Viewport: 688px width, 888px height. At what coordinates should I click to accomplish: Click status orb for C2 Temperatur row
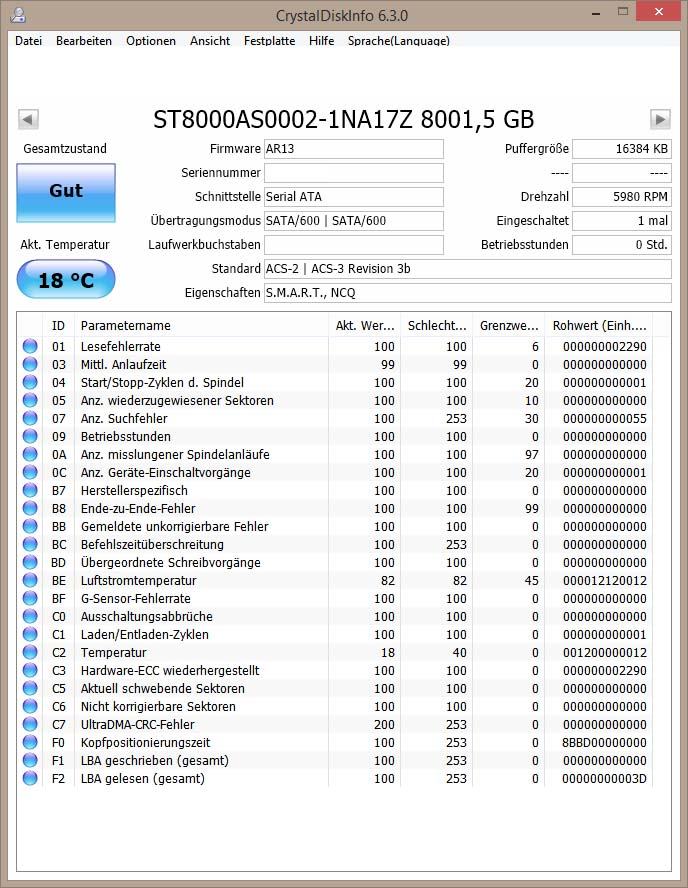(x=30, y=652)
